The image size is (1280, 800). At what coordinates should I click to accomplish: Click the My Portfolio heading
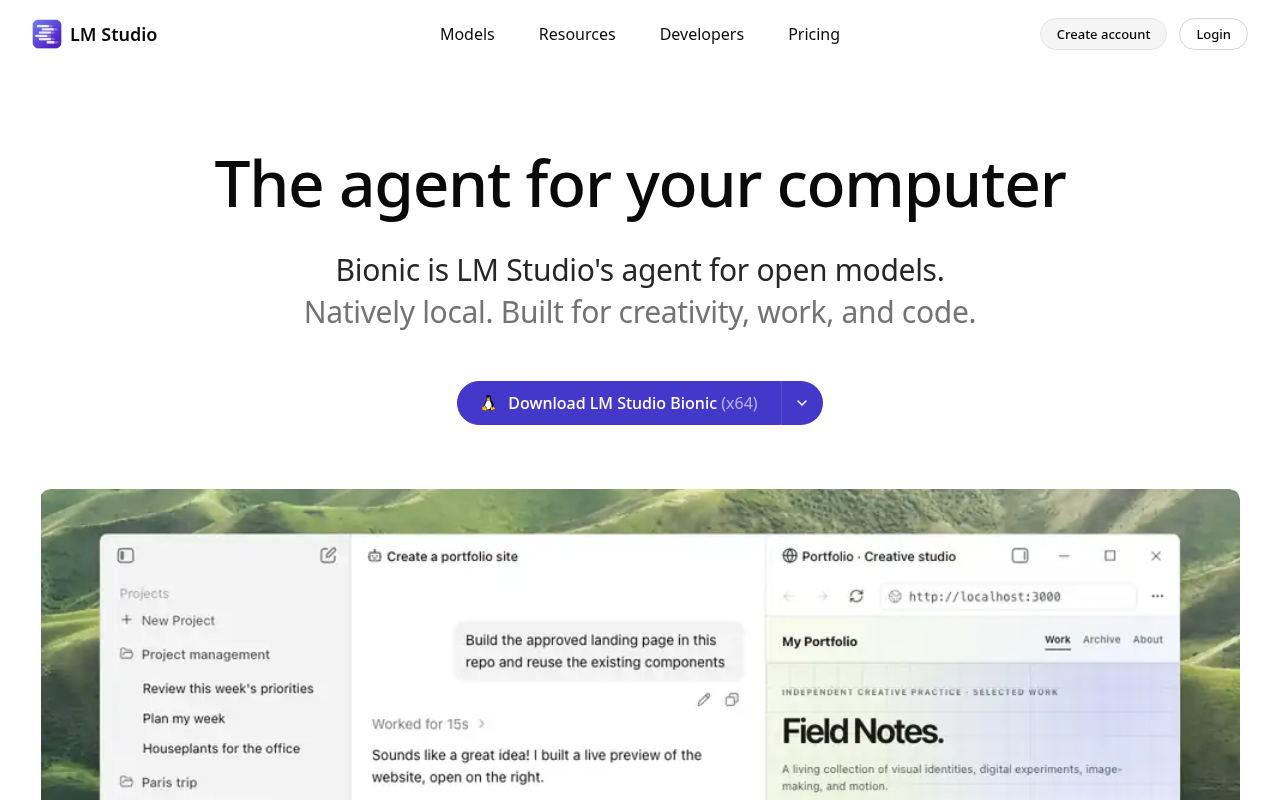tap(820, 642)
